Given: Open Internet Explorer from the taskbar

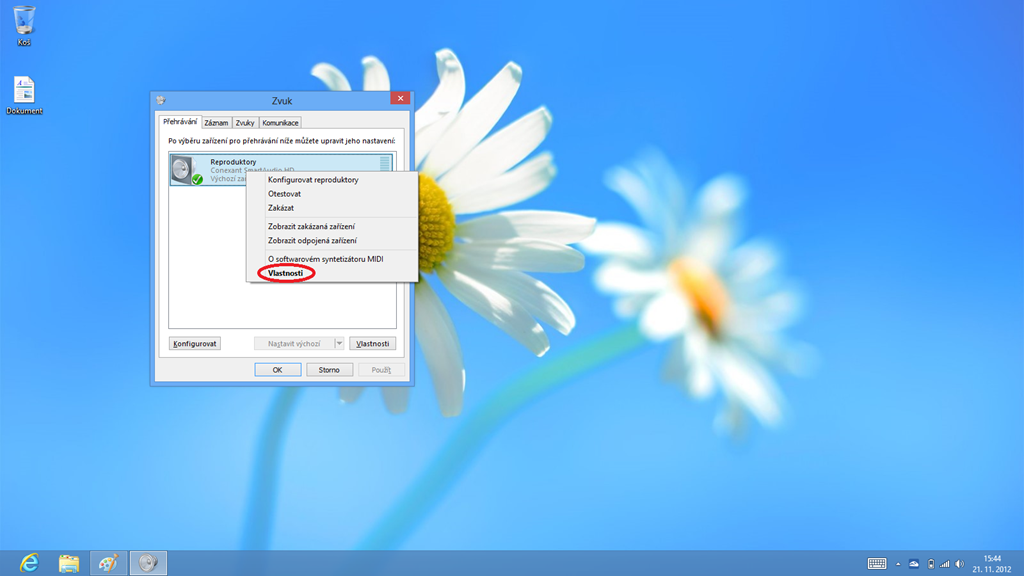Looking at the screenshot, I should point(29,563).
